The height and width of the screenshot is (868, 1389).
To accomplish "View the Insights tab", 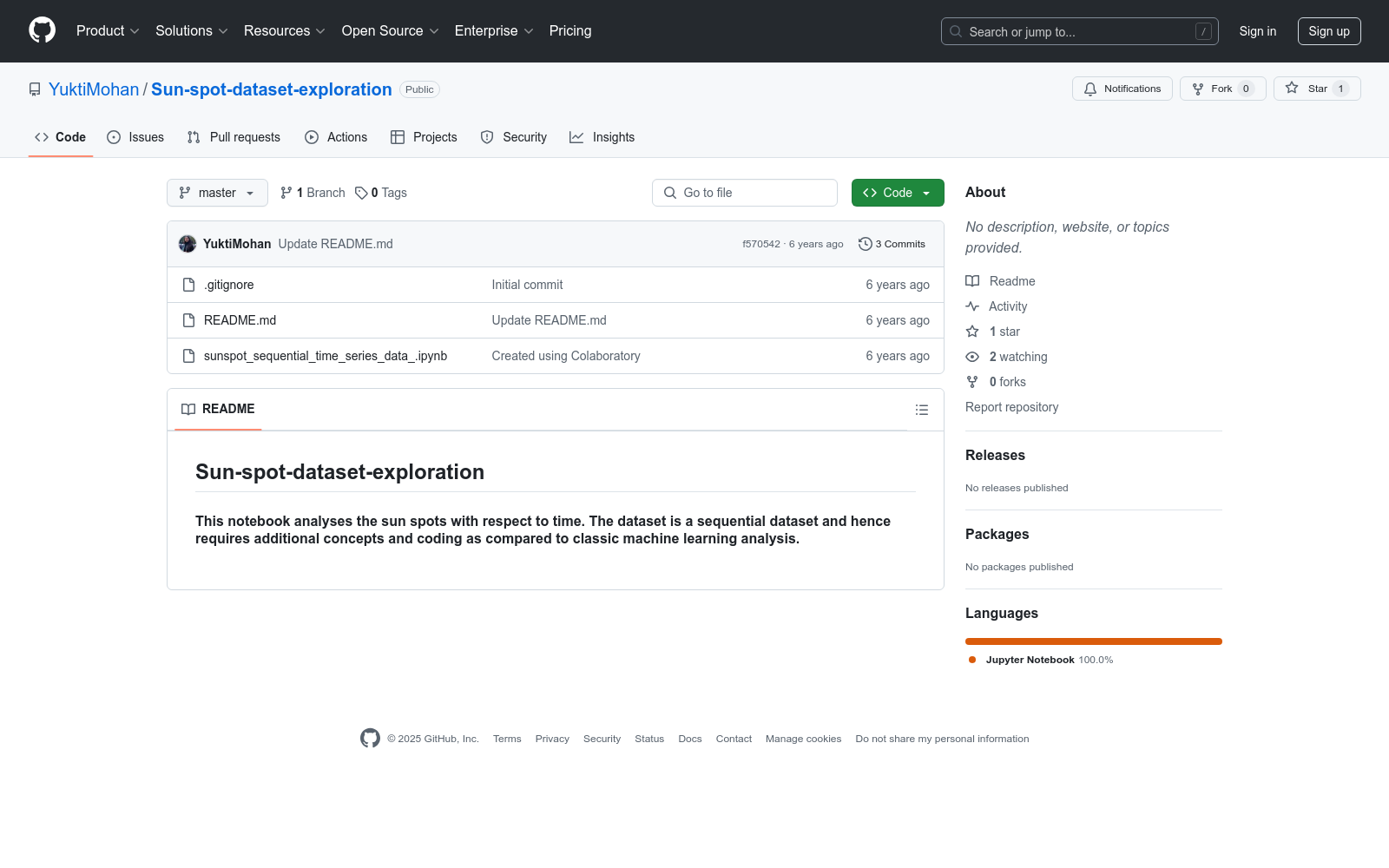I will (x=602, y=137).
